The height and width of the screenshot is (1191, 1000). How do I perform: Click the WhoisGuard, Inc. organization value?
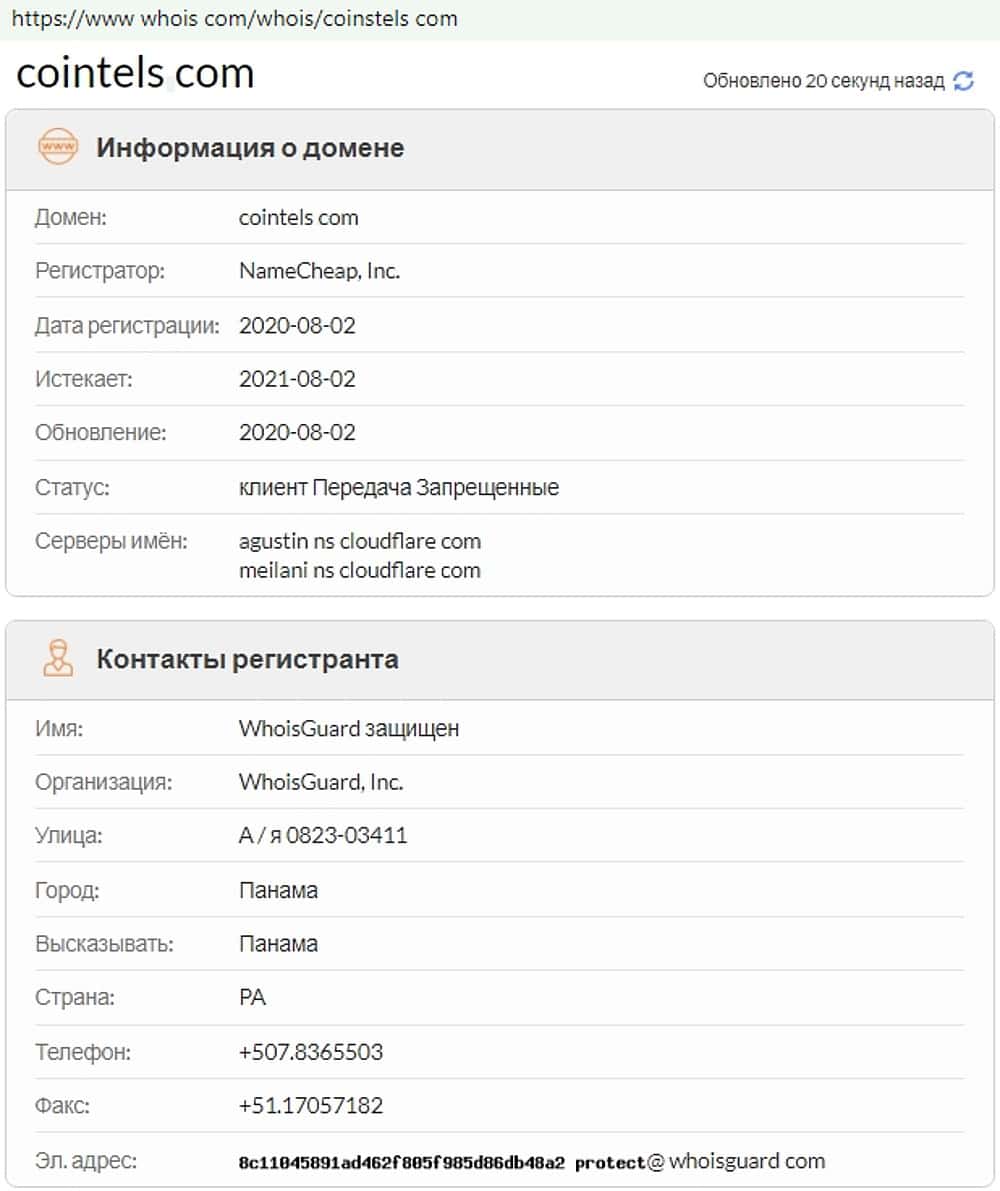(321, 782)
